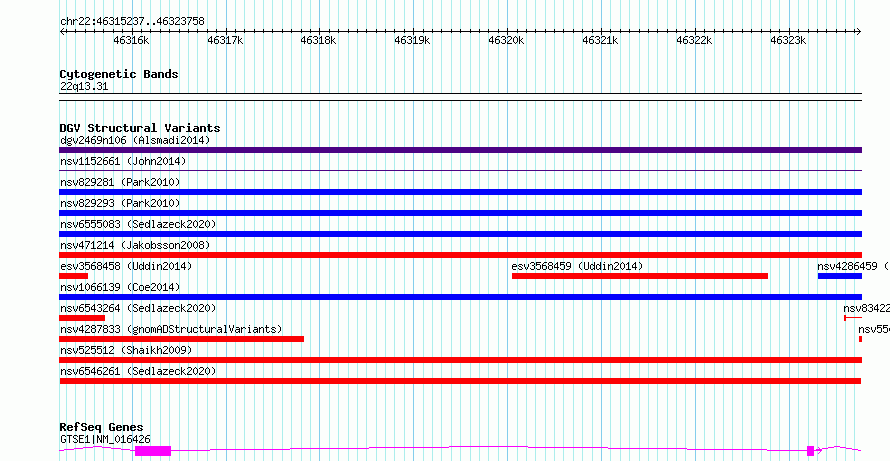Click the nsv4286459 variant label
Viewport: 890px width, 461px height.
853,266
